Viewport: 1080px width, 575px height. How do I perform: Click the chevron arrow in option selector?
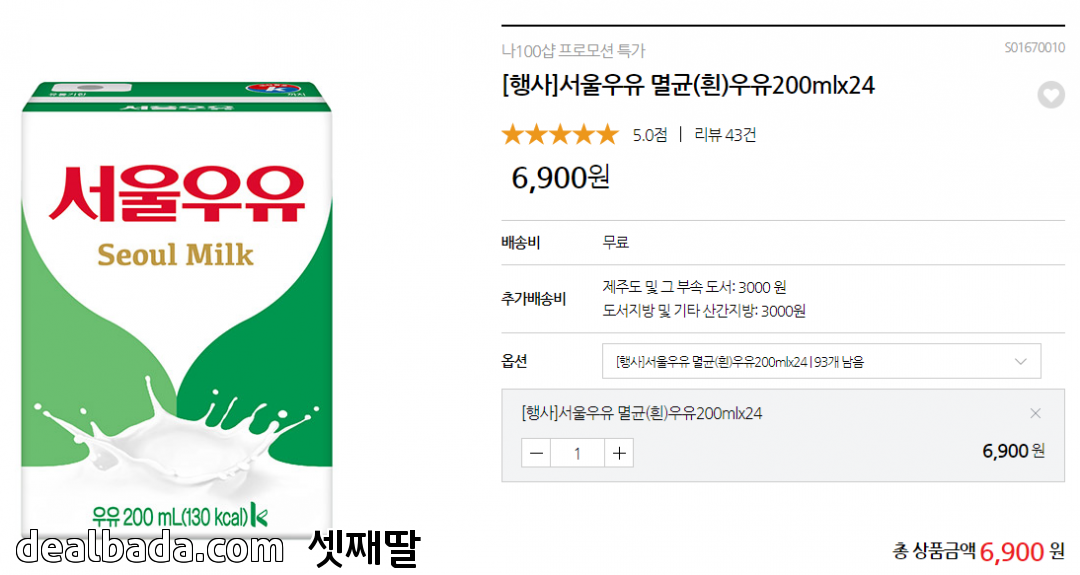(1020, 361)
